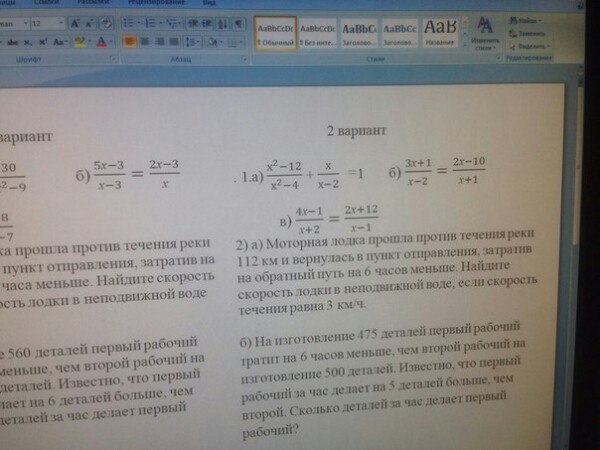Viewport: 600px width, 450px height.
Task: Open highlight color dropdown arrow
Action: (x=90, y=42)
